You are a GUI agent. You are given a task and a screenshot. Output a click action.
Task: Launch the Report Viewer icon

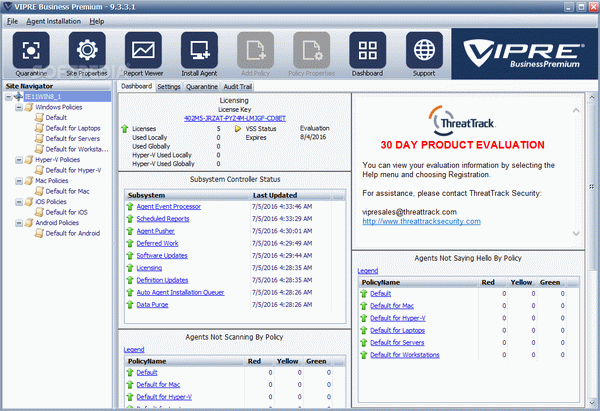click(143, 50)
